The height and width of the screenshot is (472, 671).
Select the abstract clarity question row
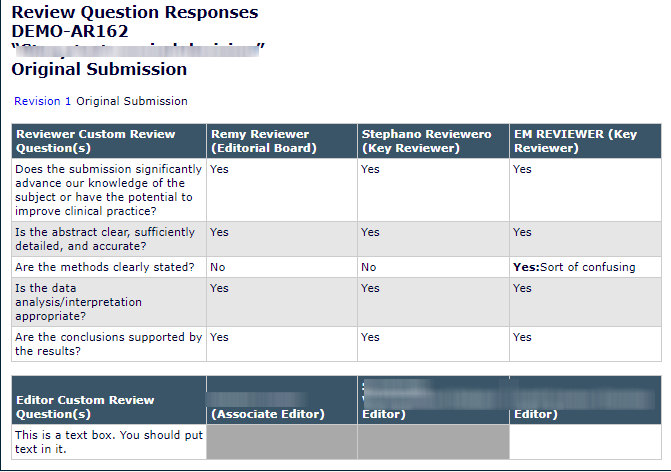coord(106,238)
